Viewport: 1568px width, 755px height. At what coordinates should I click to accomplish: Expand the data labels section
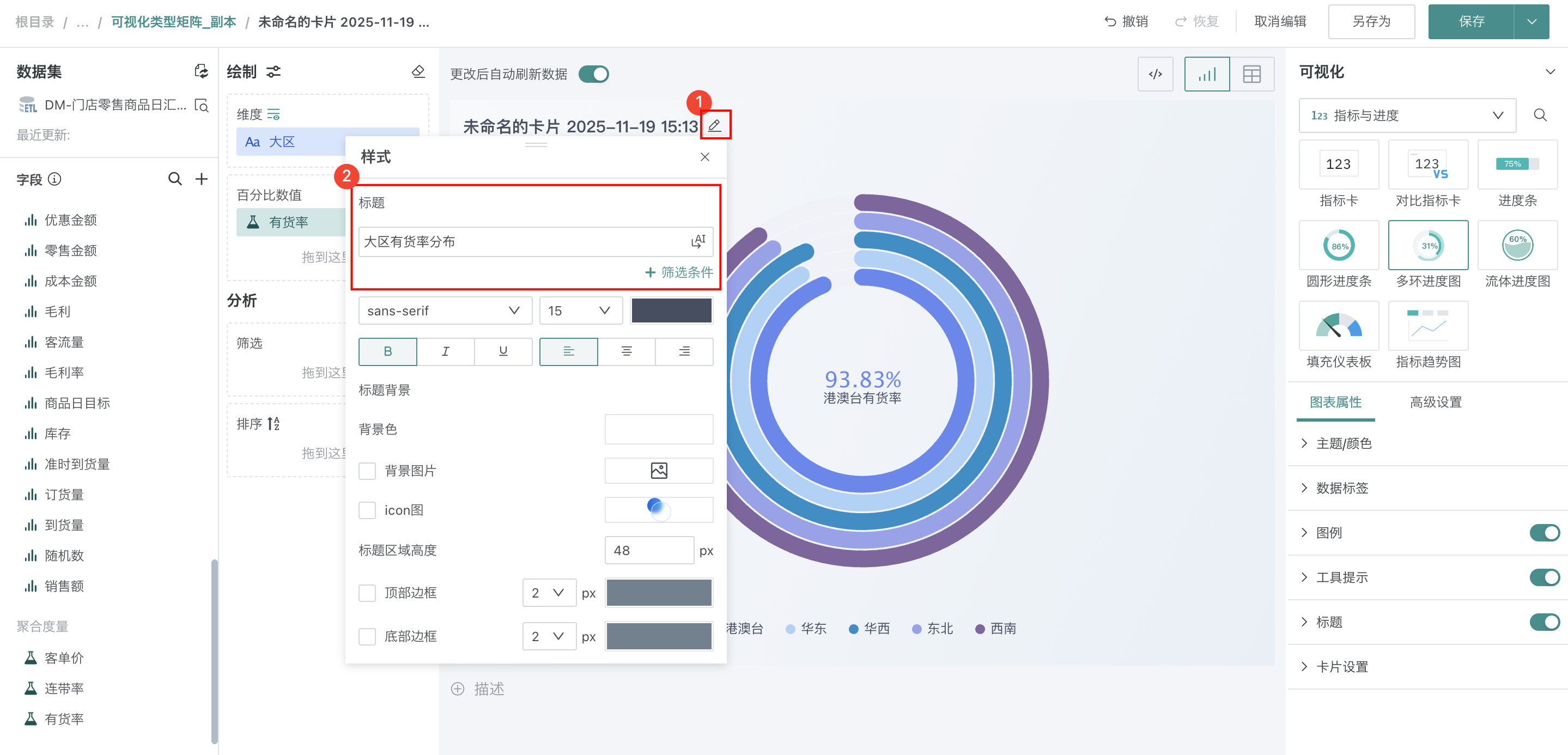1341,488
